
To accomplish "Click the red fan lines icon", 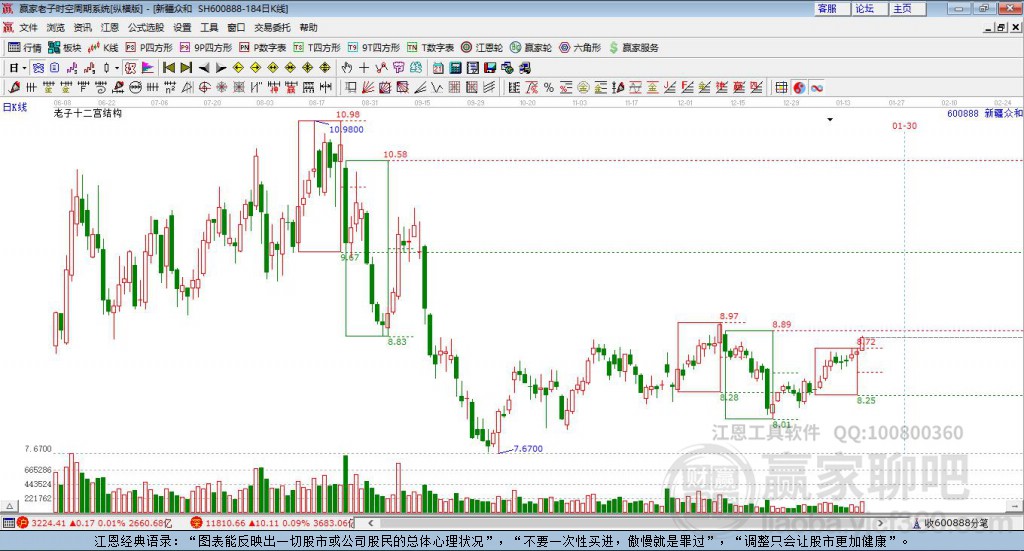I will click(368, 87).
